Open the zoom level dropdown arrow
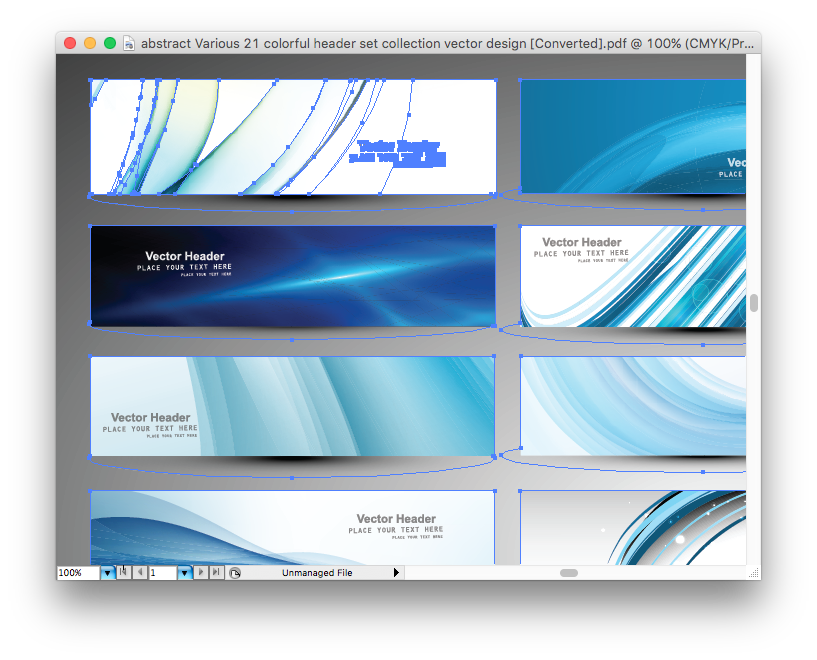Image resolution: width=817 pixels, height=660 pixels. 107,573
